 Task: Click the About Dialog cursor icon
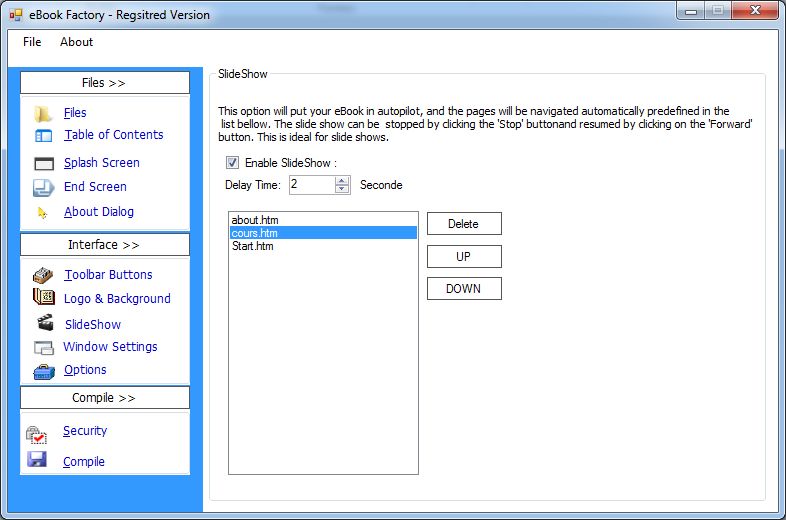42,213
